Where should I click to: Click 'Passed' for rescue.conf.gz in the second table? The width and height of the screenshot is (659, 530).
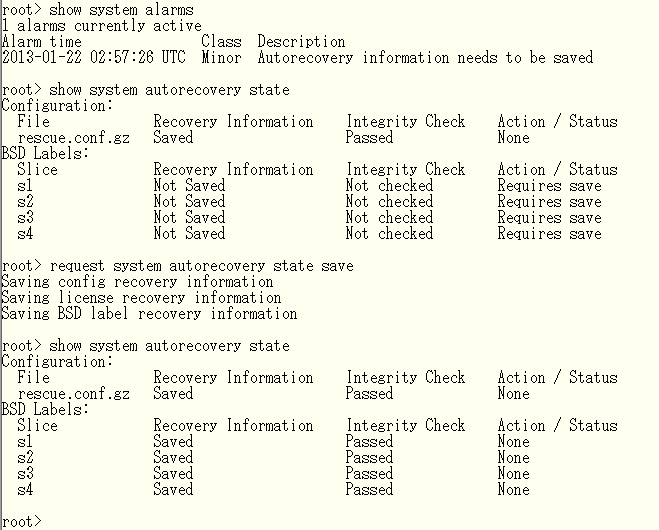[369, 393]
